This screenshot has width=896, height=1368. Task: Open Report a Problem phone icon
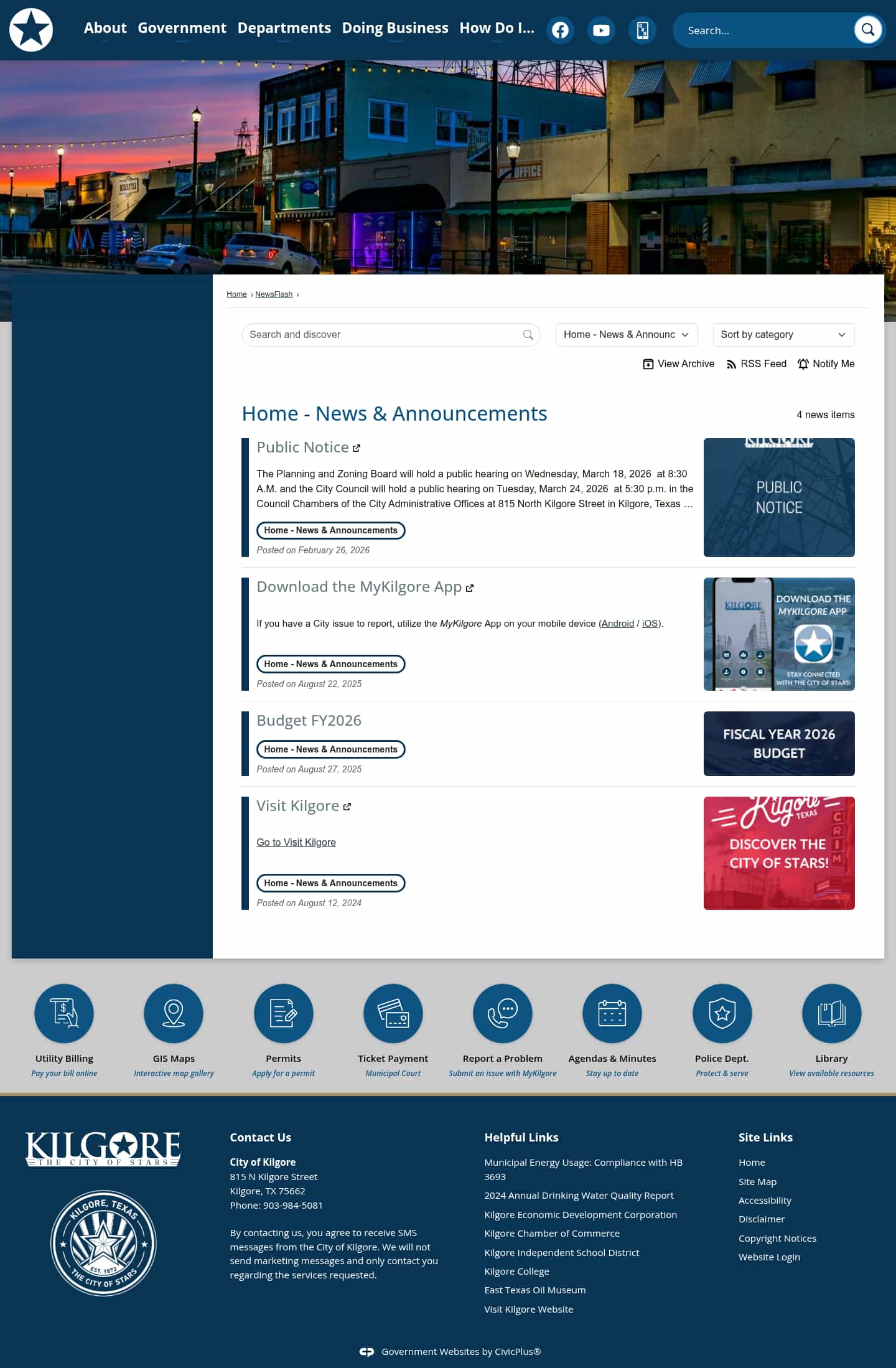pyautogui.click(x=503, y=1013)
